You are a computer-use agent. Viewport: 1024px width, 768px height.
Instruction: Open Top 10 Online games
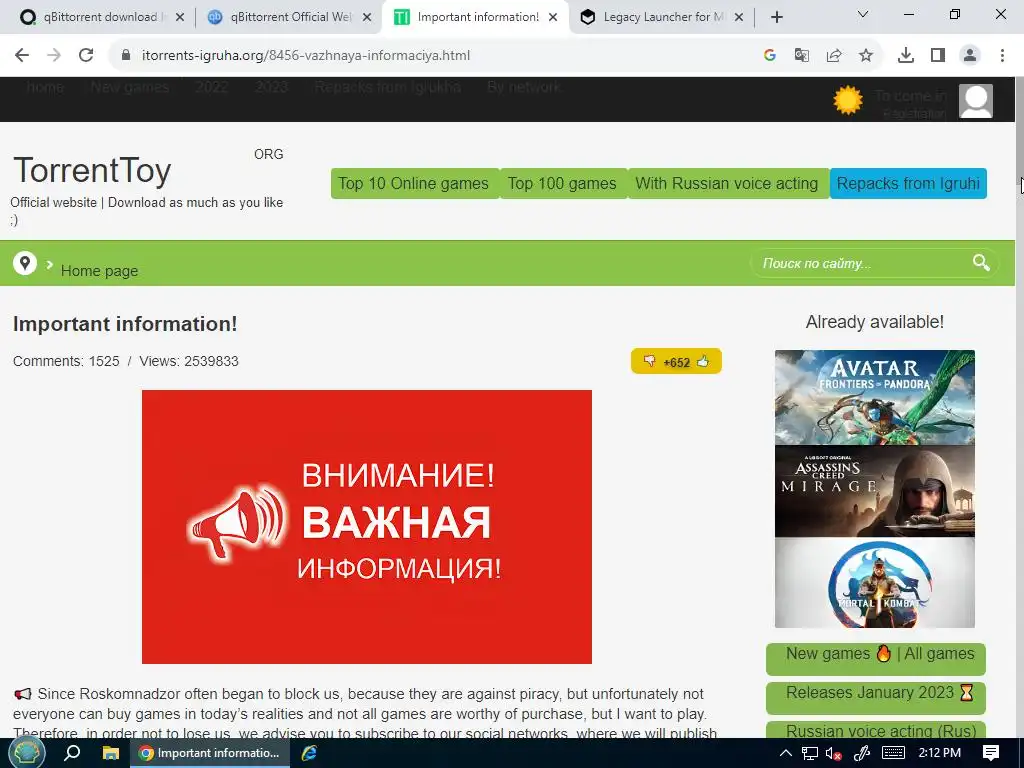click(414, 184)
